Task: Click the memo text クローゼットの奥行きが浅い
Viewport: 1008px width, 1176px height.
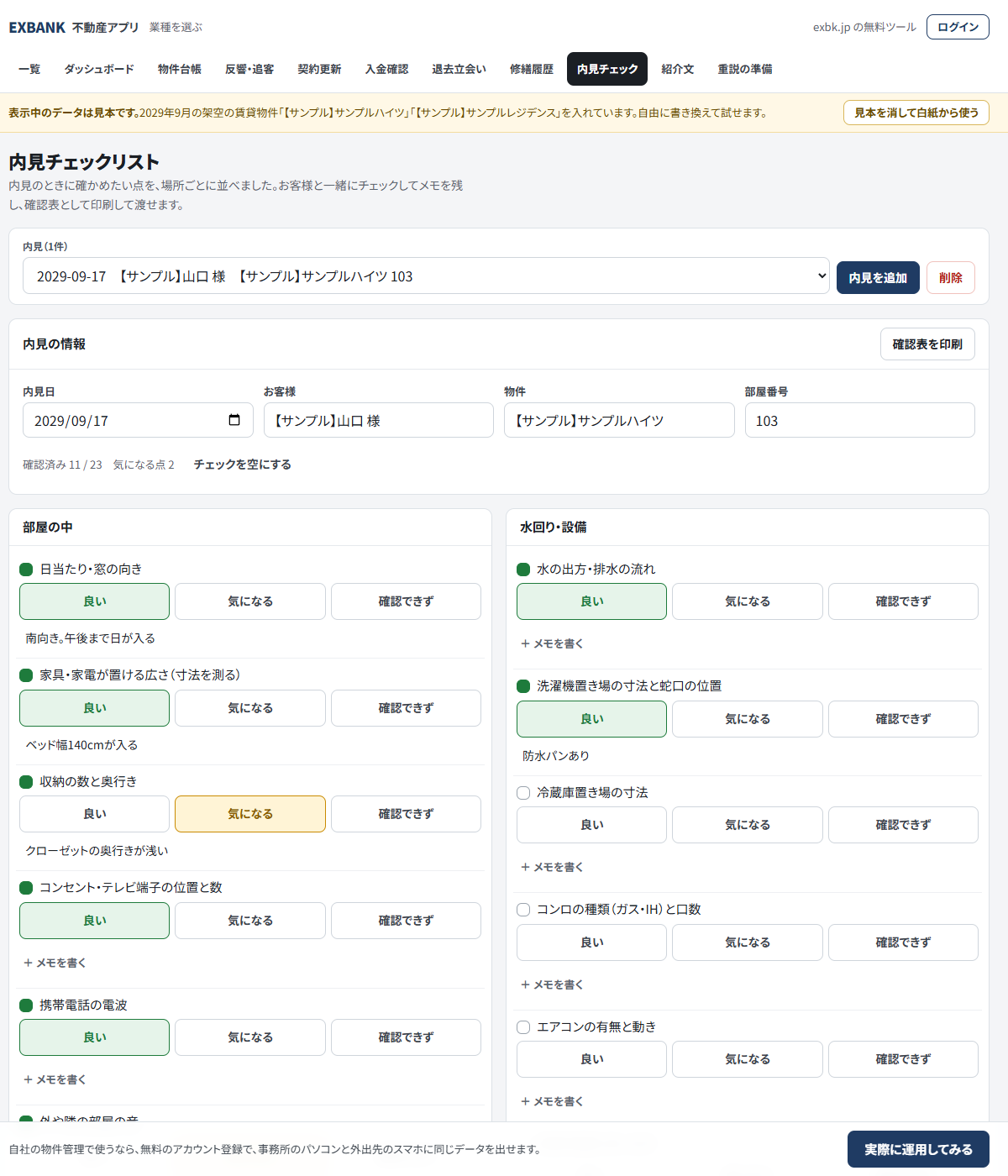Action: coord(97,851)
